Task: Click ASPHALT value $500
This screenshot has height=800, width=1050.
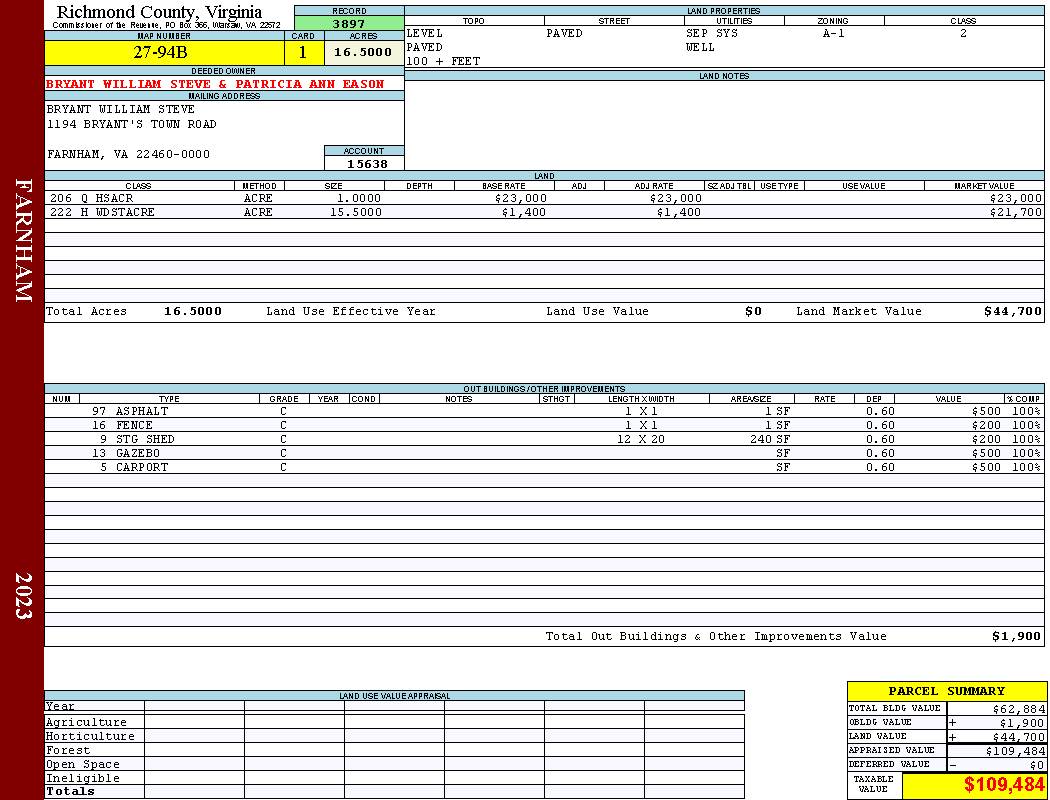Action: click(986, 411)
